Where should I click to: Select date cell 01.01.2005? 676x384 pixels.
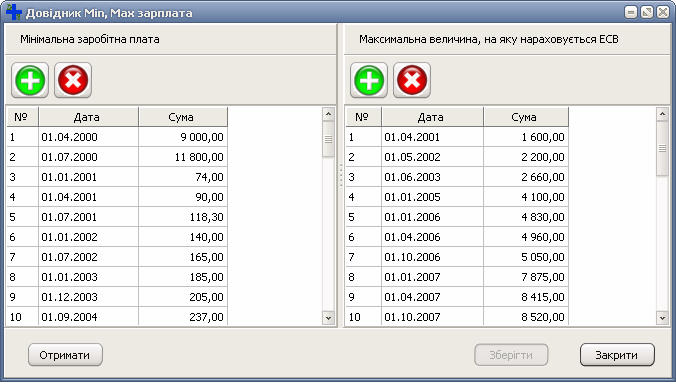tap(432, 197)
